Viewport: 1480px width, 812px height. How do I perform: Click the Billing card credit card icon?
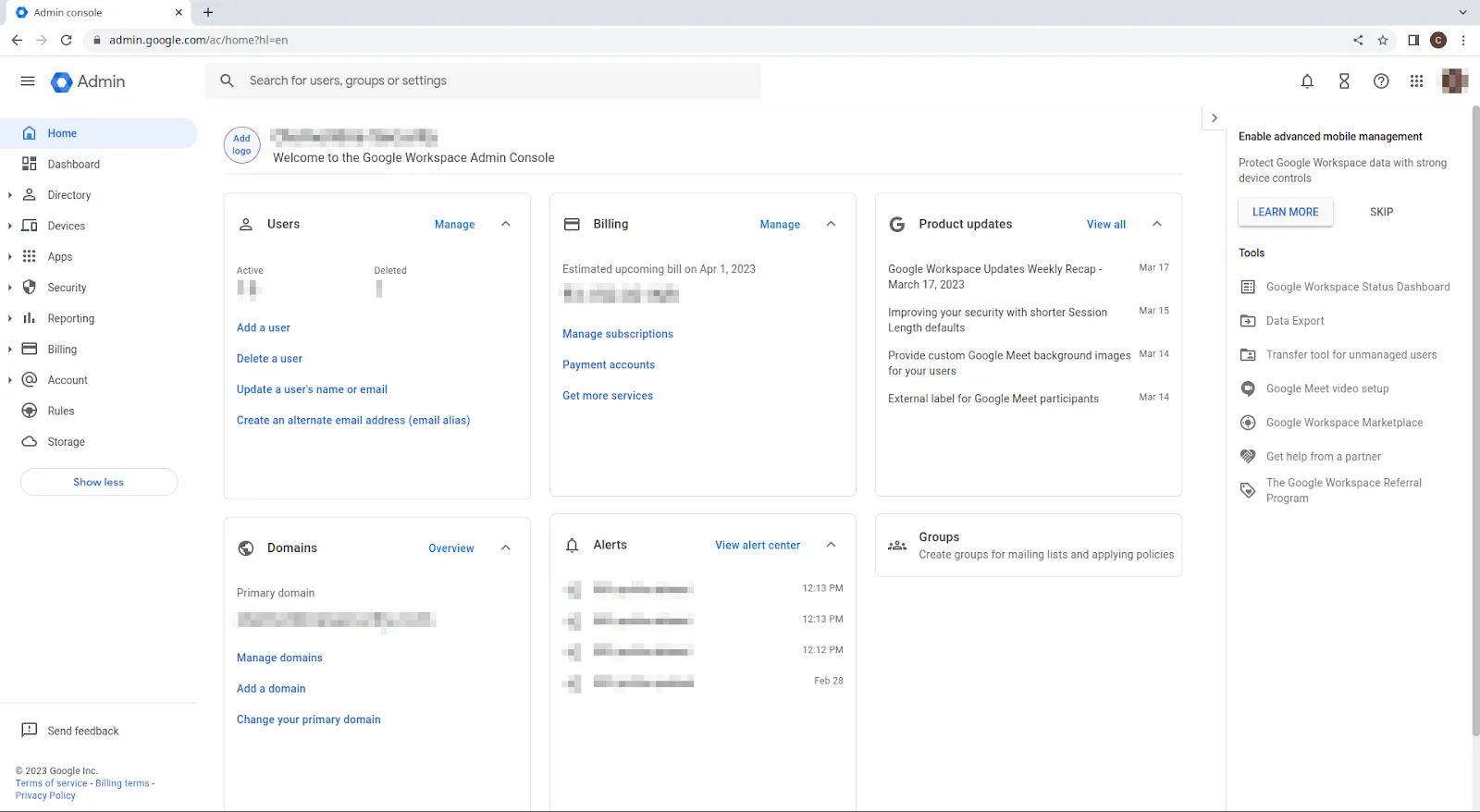[x=572, y=224]
